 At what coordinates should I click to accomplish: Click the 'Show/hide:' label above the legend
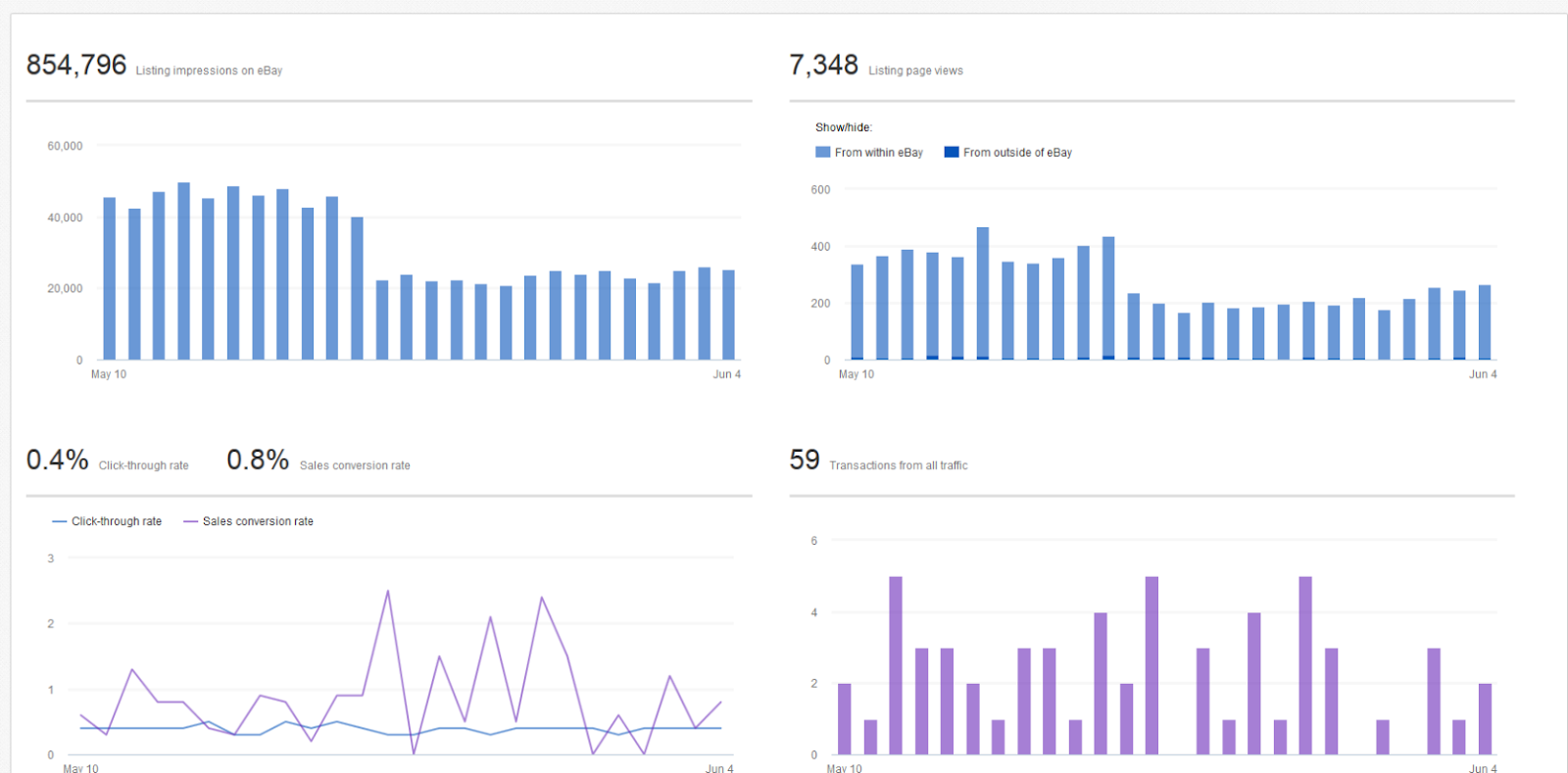[x=844, y=127]
